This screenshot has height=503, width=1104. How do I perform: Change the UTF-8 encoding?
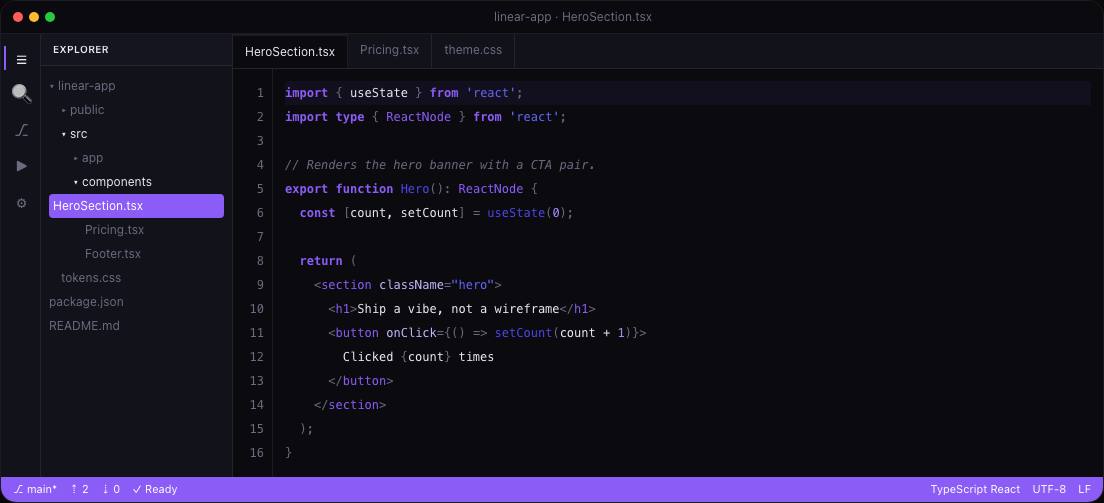[1049, 489]
